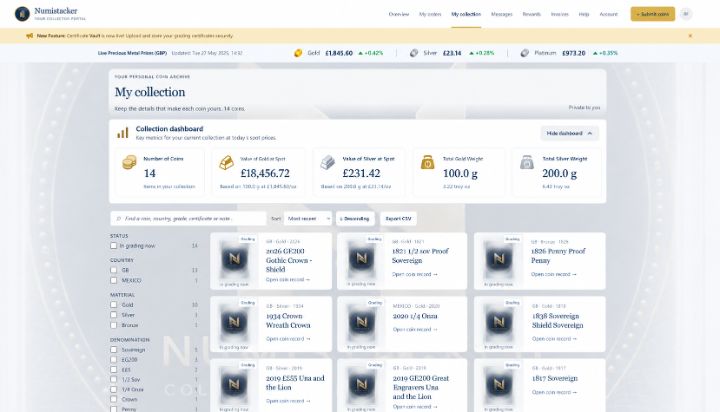
Task: Open the 1838 Sovereign Shield Sovereign thumbnail
Action: click(499, 323)
